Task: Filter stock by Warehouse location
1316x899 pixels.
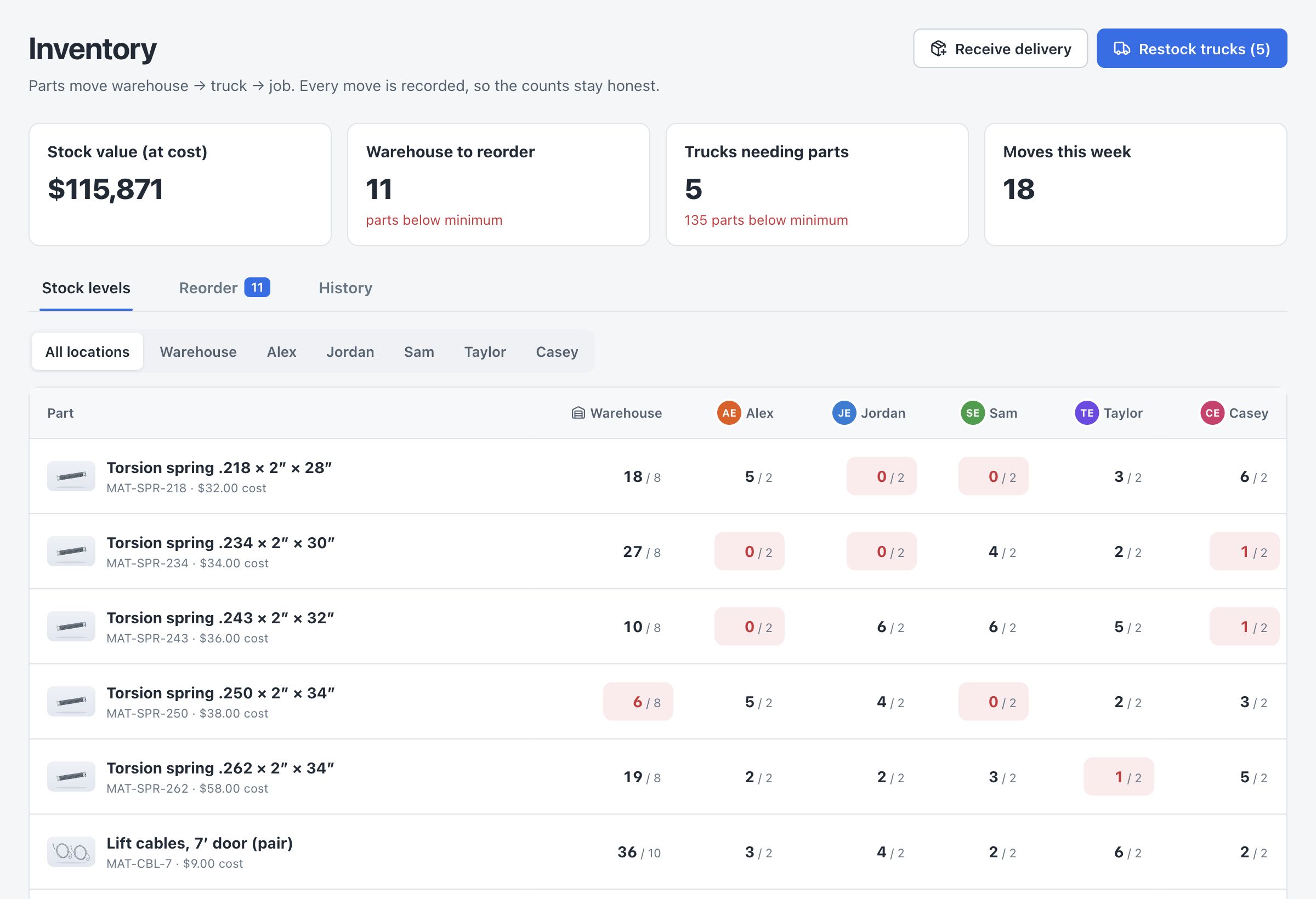Action: tap(198, 351)
